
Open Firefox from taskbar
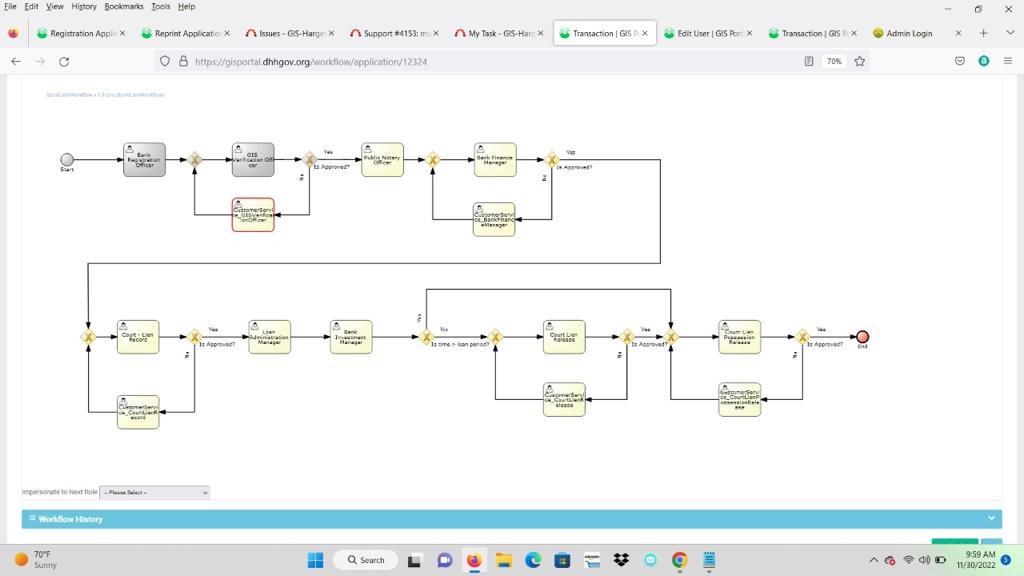coord(473,560)
